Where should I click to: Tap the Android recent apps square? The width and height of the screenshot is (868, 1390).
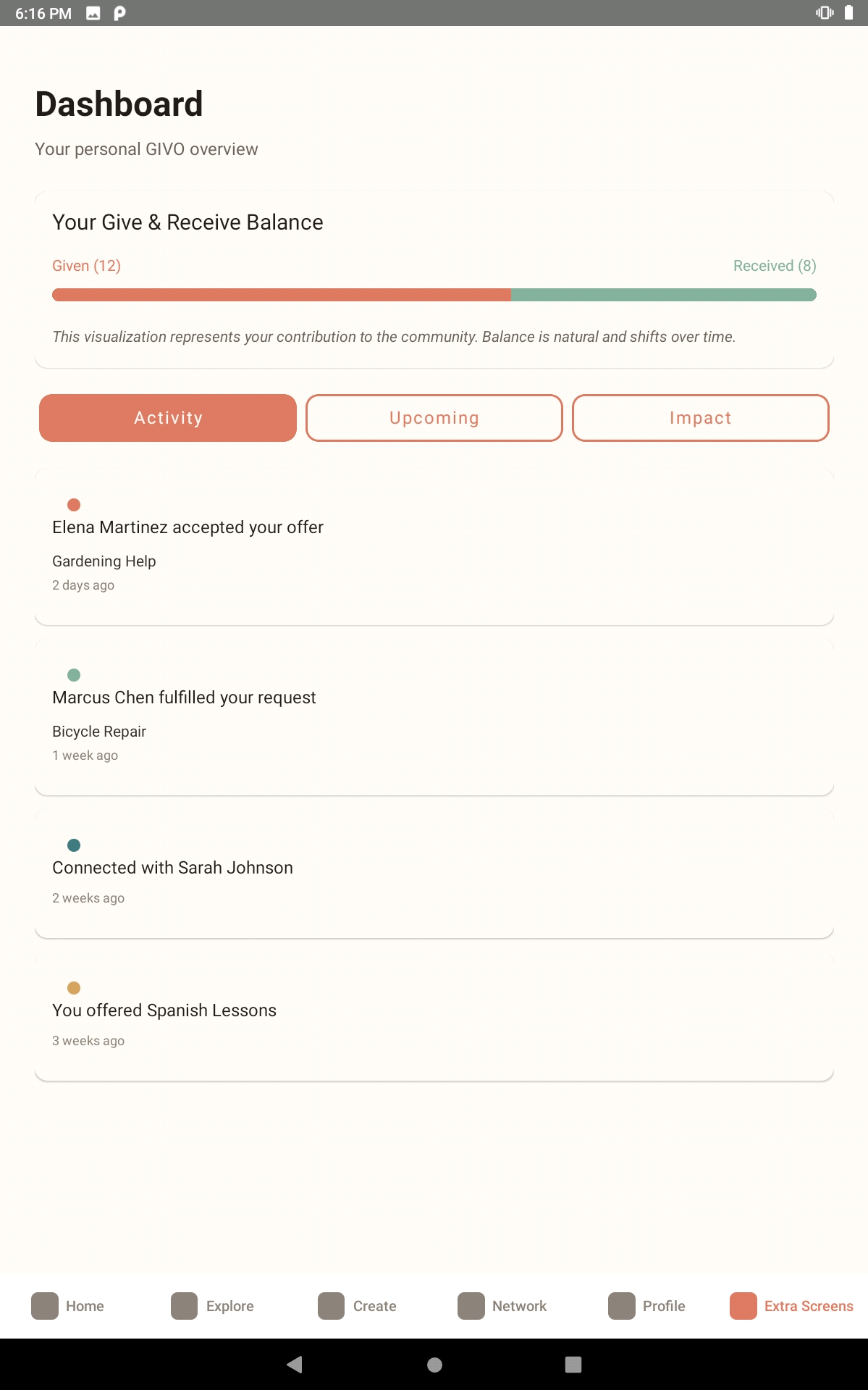(573, 1365)
